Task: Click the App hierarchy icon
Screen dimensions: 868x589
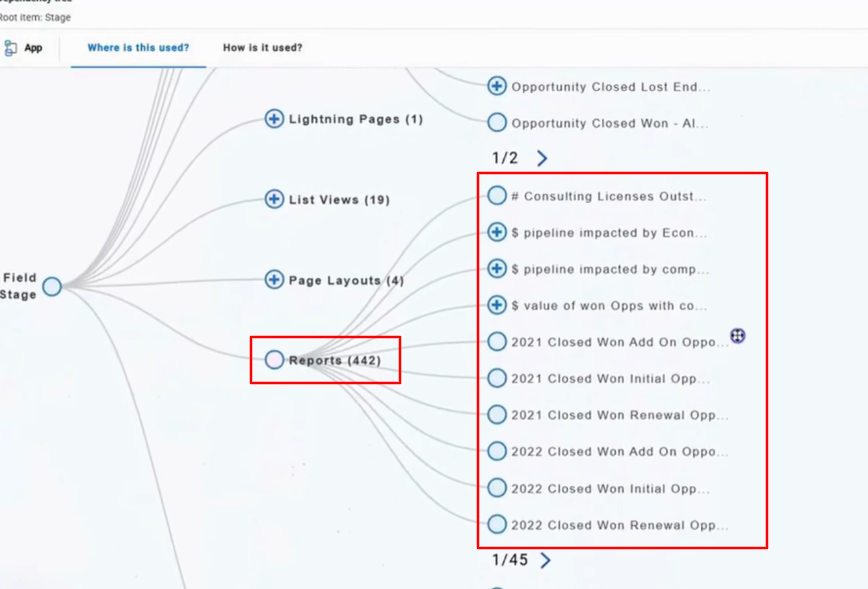Action: tap(11, 48)
